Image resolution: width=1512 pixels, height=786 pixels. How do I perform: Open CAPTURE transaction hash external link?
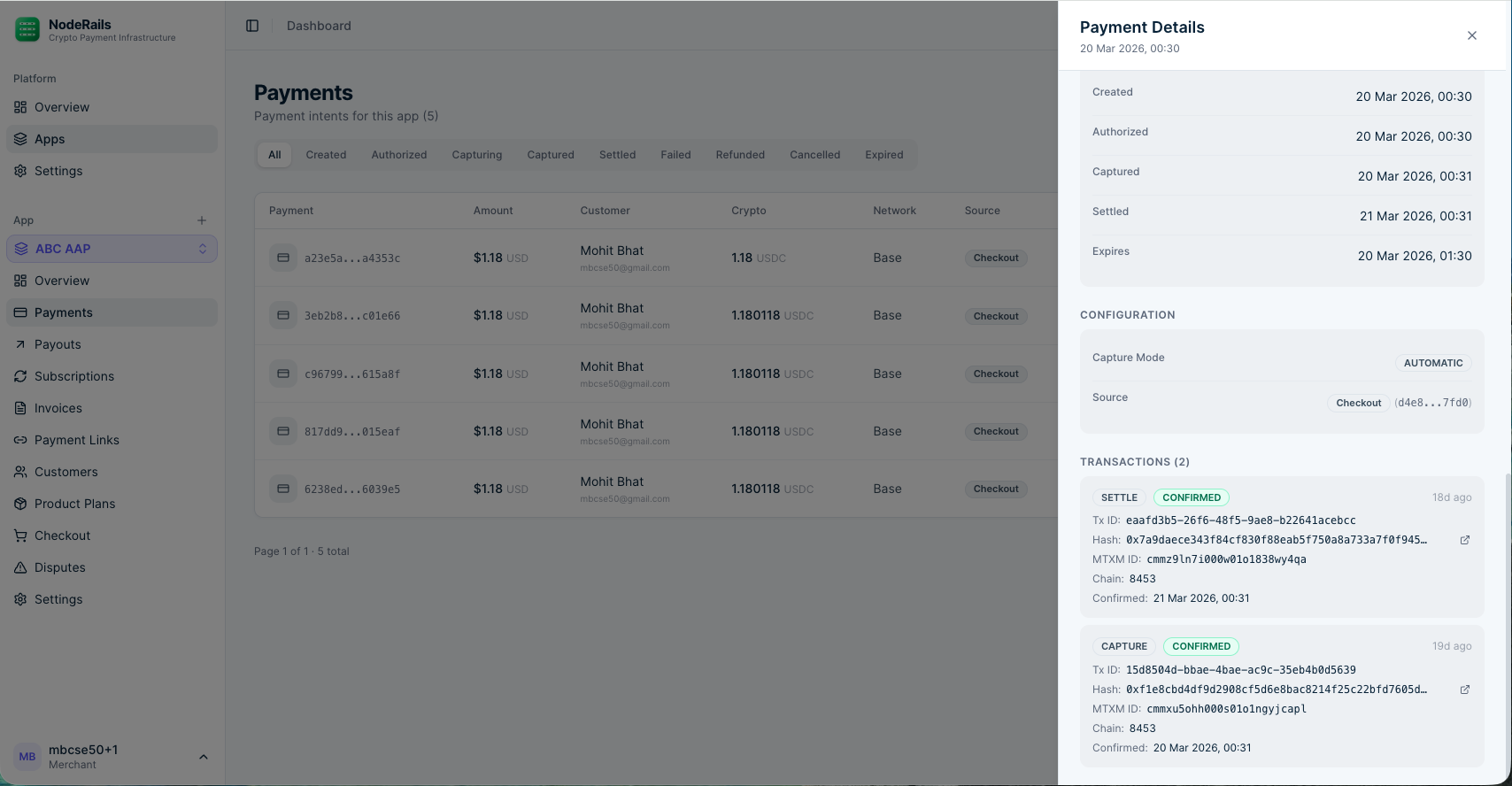(1464, 690)
